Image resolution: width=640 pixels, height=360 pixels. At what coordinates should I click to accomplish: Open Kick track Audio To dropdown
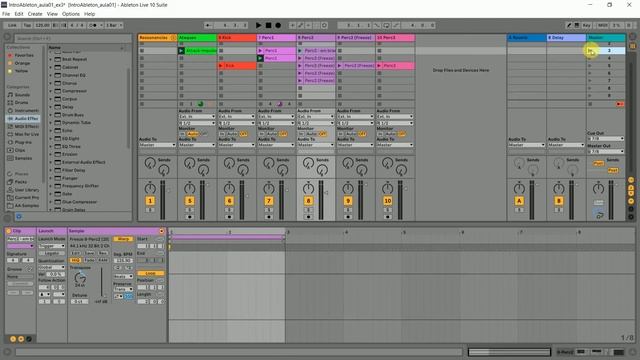pos(236,145)
